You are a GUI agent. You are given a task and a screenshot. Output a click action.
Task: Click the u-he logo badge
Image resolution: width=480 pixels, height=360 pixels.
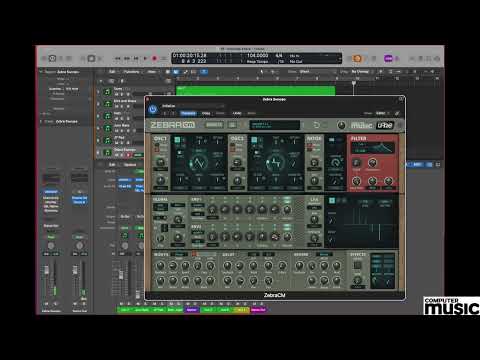coord(385,125)
